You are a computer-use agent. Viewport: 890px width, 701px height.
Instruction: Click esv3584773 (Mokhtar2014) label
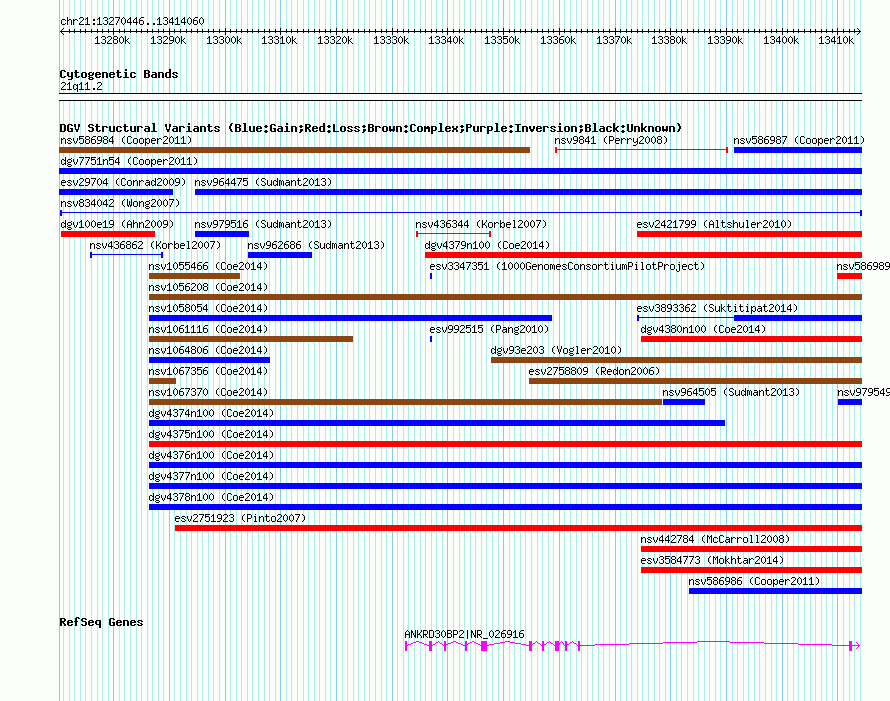click(x=712, y=560)
